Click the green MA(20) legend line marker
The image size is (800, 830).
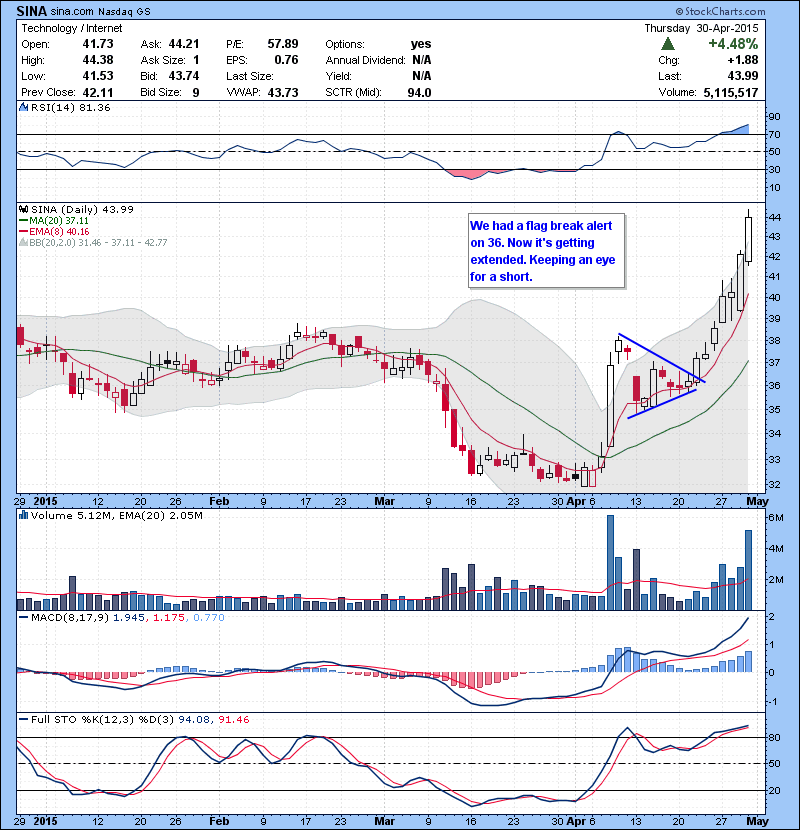[x=23, y=221]
